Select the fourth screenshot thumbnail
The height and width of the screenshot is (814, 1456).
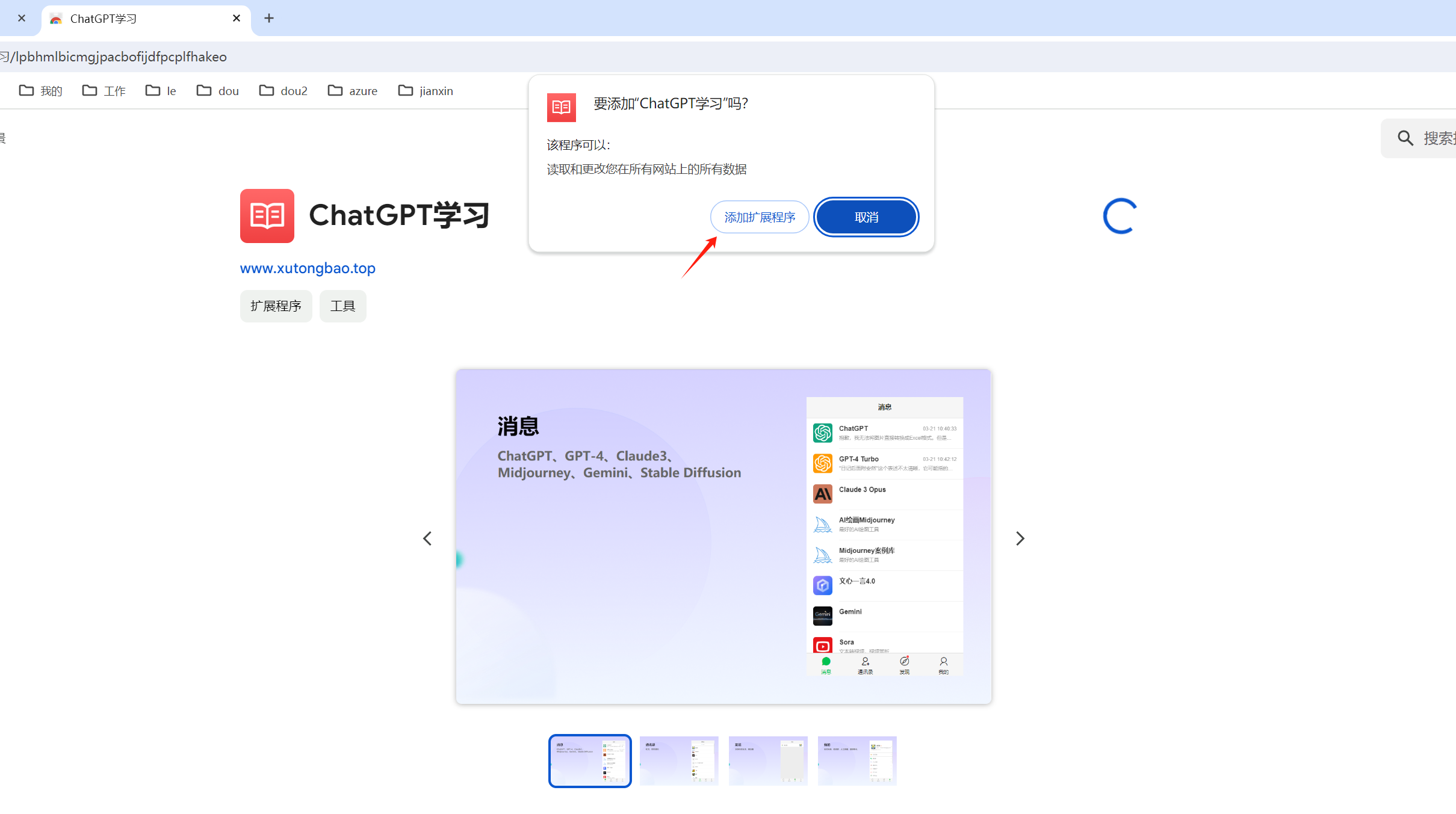click(x=857, y=760)
